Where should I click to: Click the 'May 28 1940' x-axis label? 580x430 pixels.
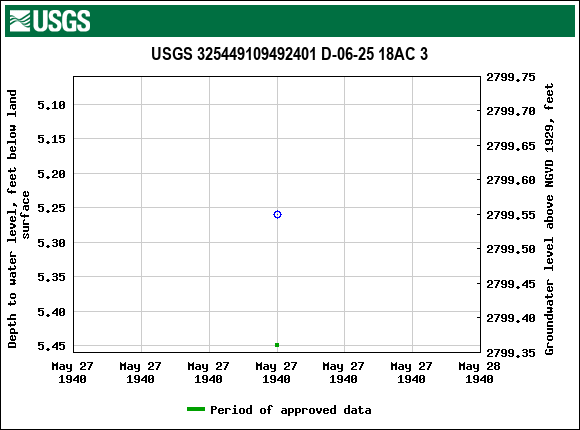click(479, 373)
